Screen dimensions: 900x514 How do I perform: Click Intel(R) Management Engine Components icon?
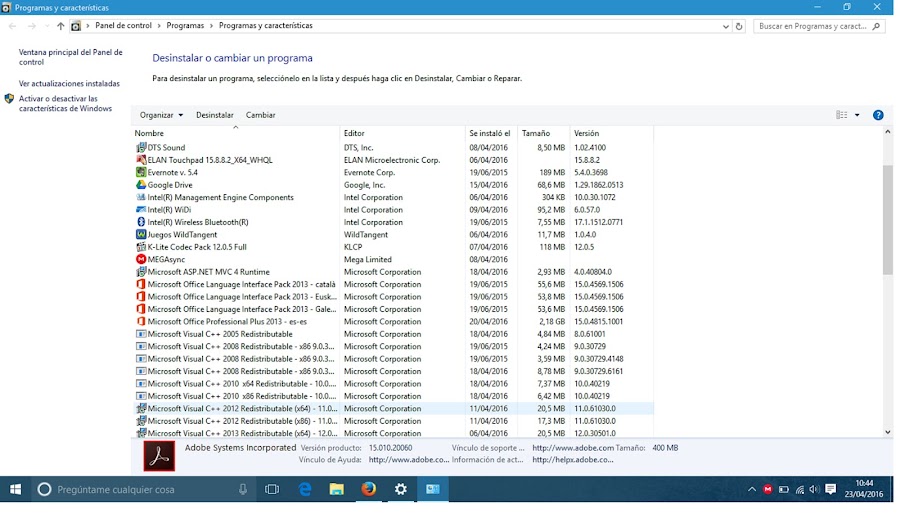(x=141, y=197)
